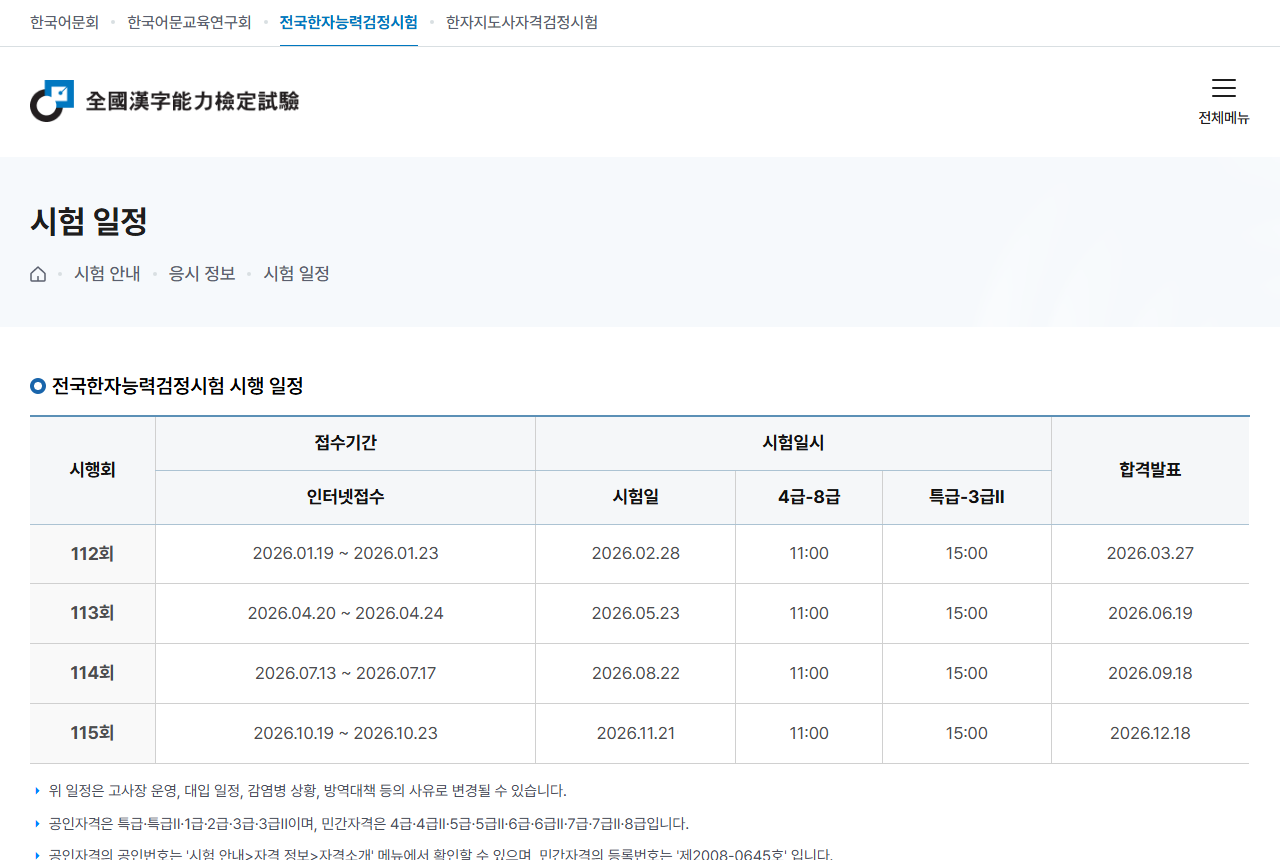Click the 합격발표 column header
Image resolution: width=1280 pixels, height=860 pixels.
(1151, 470)
